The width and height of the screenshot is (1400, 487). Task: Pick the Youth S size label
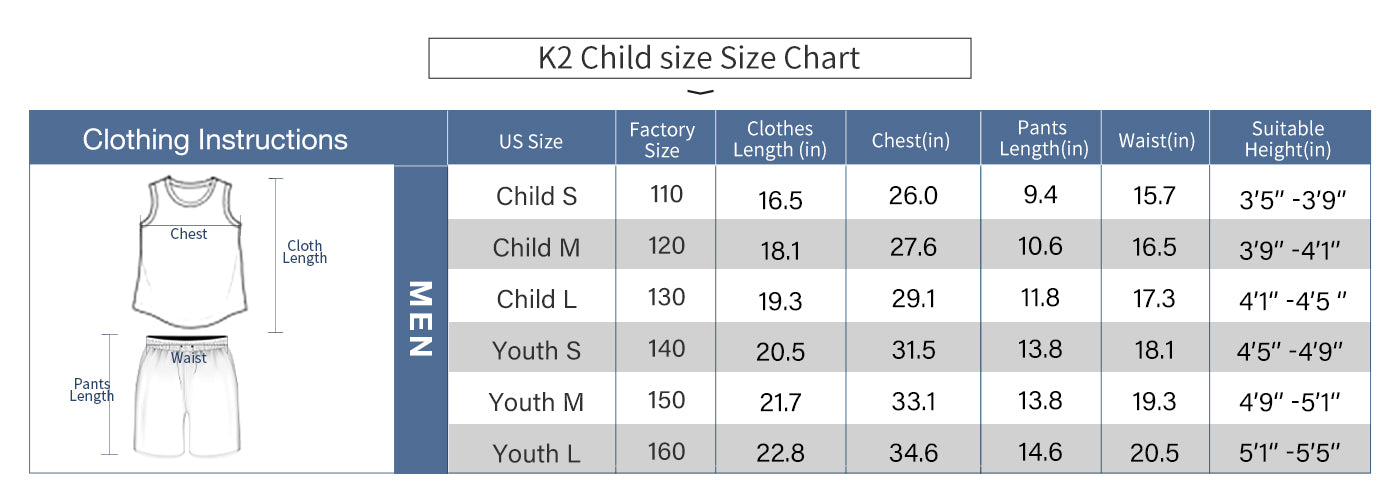pyautogui.click(x=537, y=350)
